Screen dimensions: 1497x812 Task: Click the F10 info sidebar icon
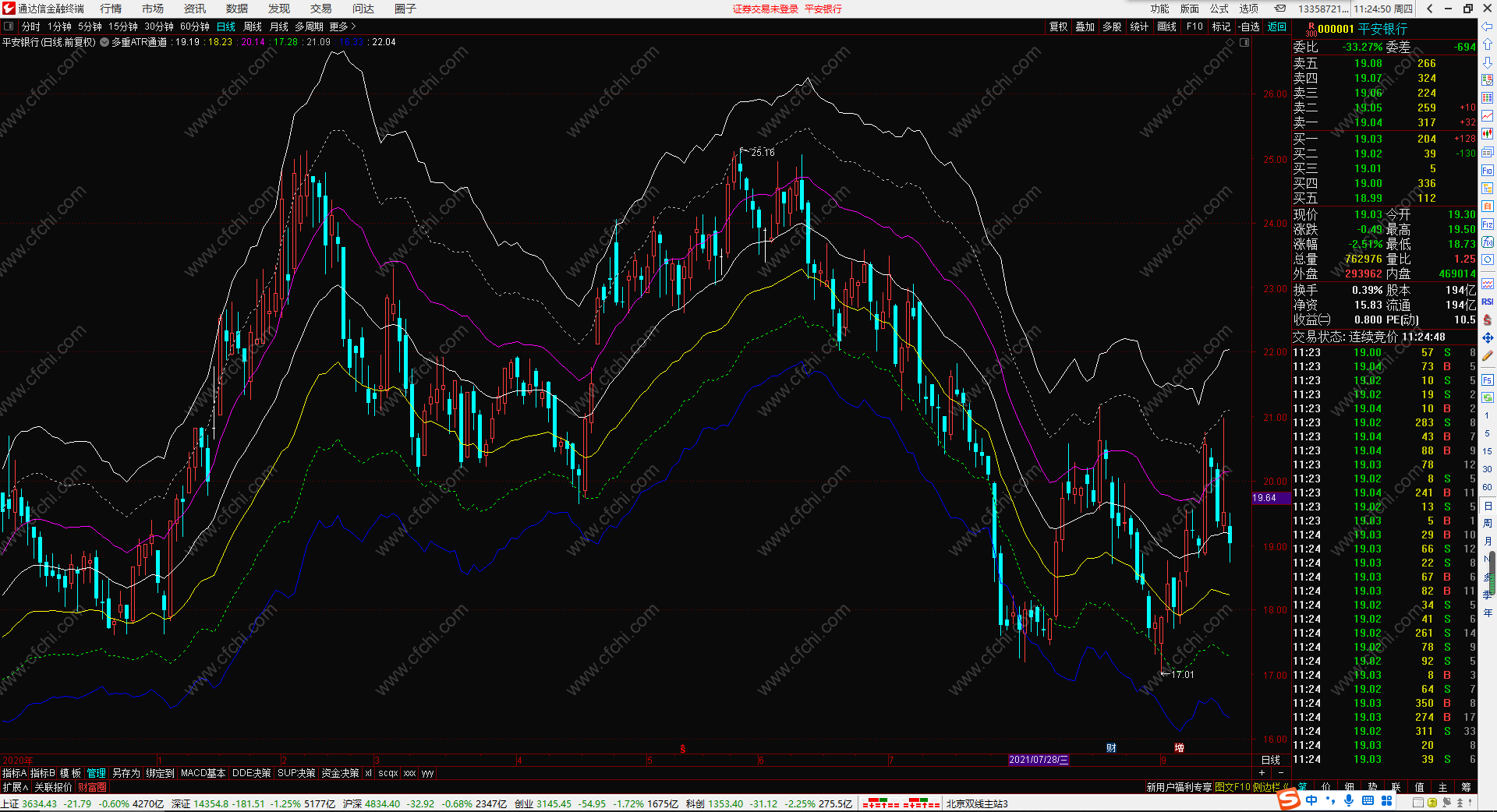[x=1487, y=171]
